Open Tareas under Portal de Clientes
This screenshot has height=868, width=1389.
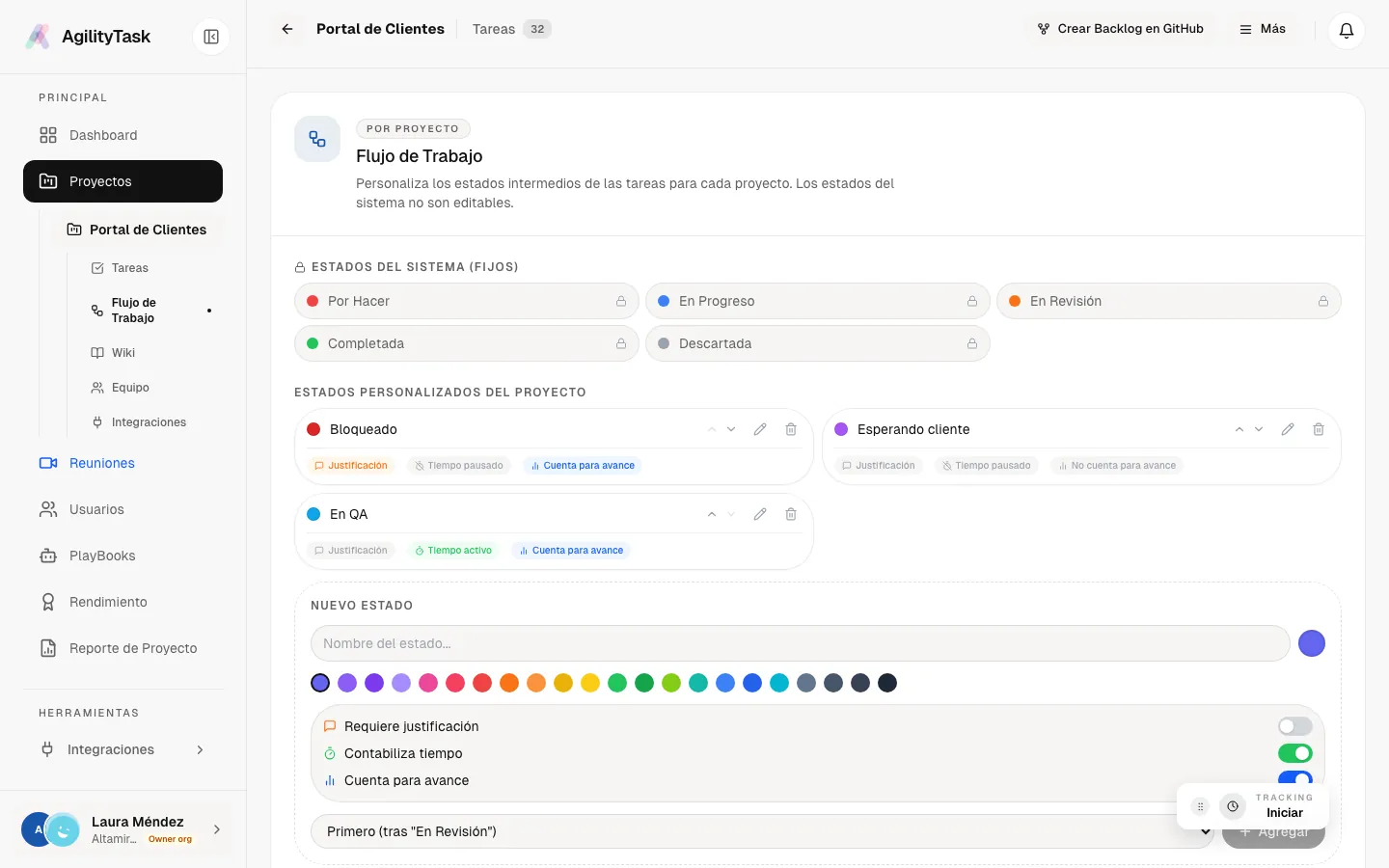click(150, 268)
